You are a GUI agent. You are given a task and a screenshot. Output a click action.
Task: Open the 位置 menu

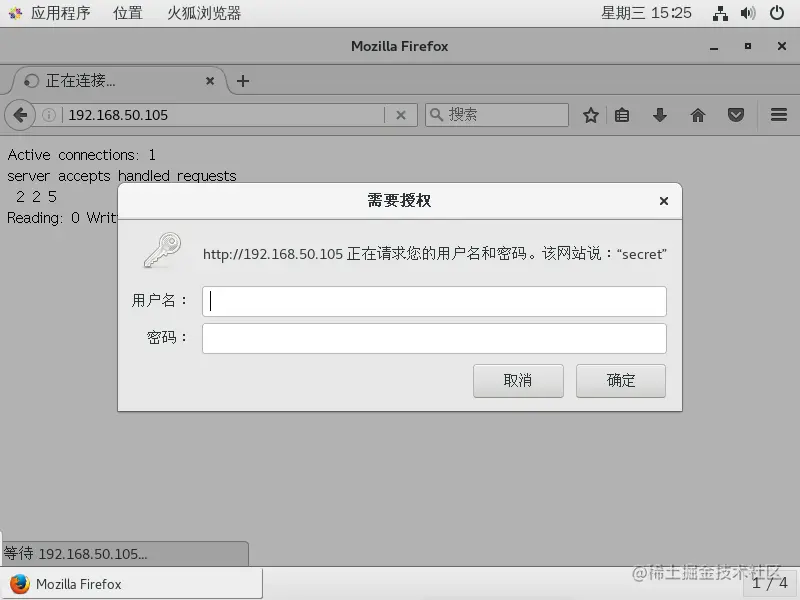[x=128, y=13]
